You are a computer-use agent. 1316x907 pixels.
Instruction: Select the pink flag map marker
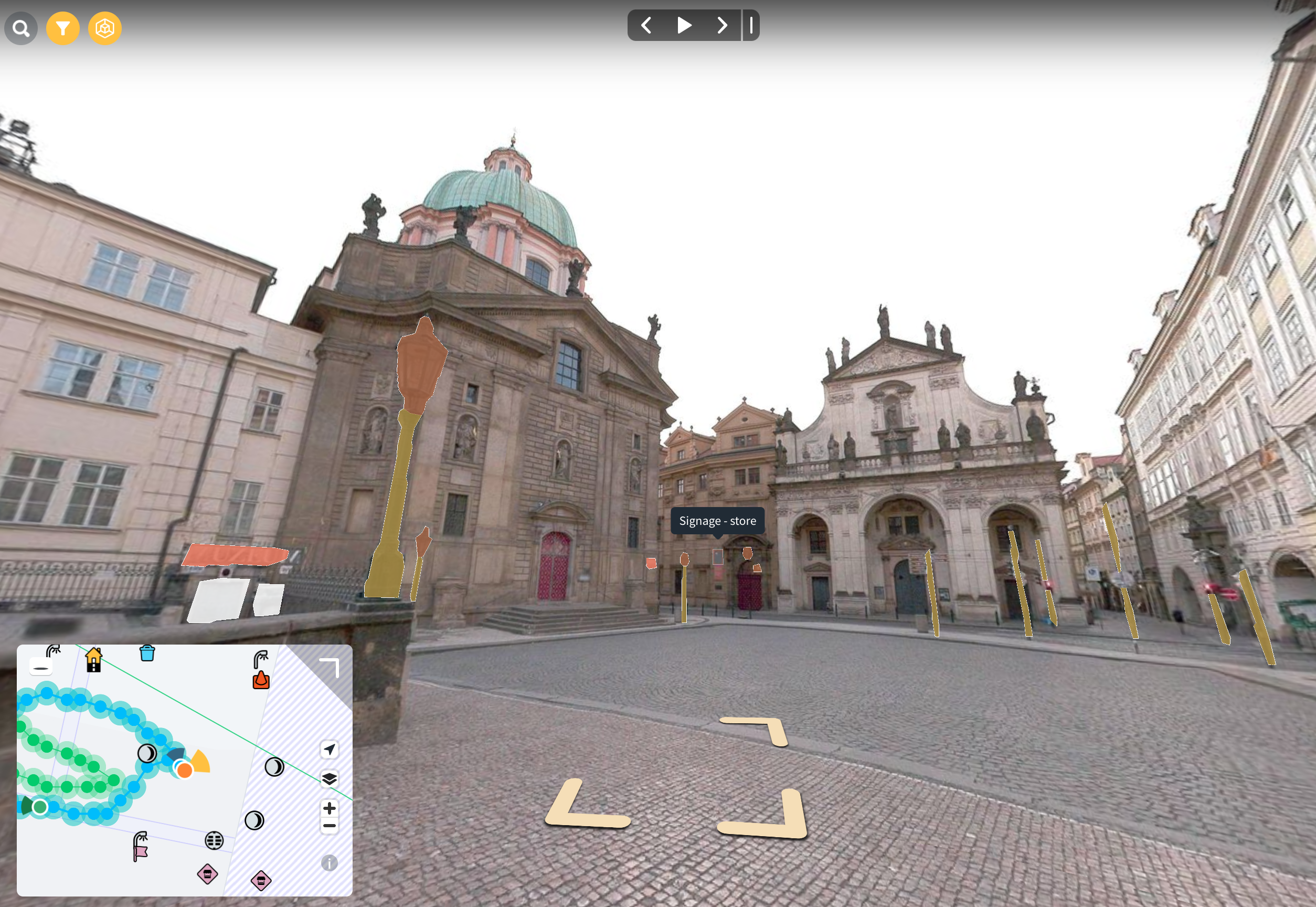point(141,852)
